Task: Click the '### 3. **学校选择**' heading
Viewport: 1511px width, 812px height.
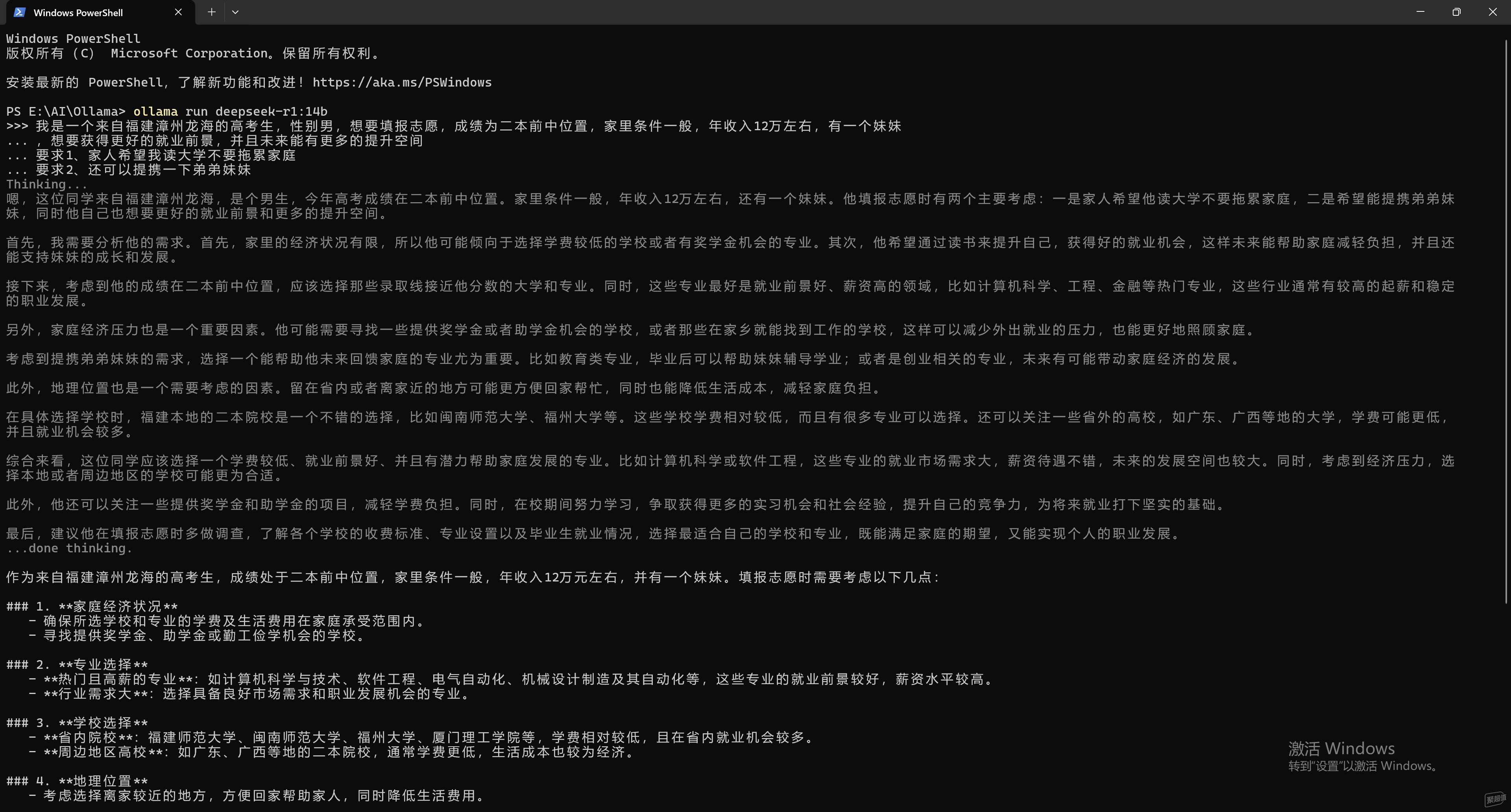Action: tap(77, 723)
